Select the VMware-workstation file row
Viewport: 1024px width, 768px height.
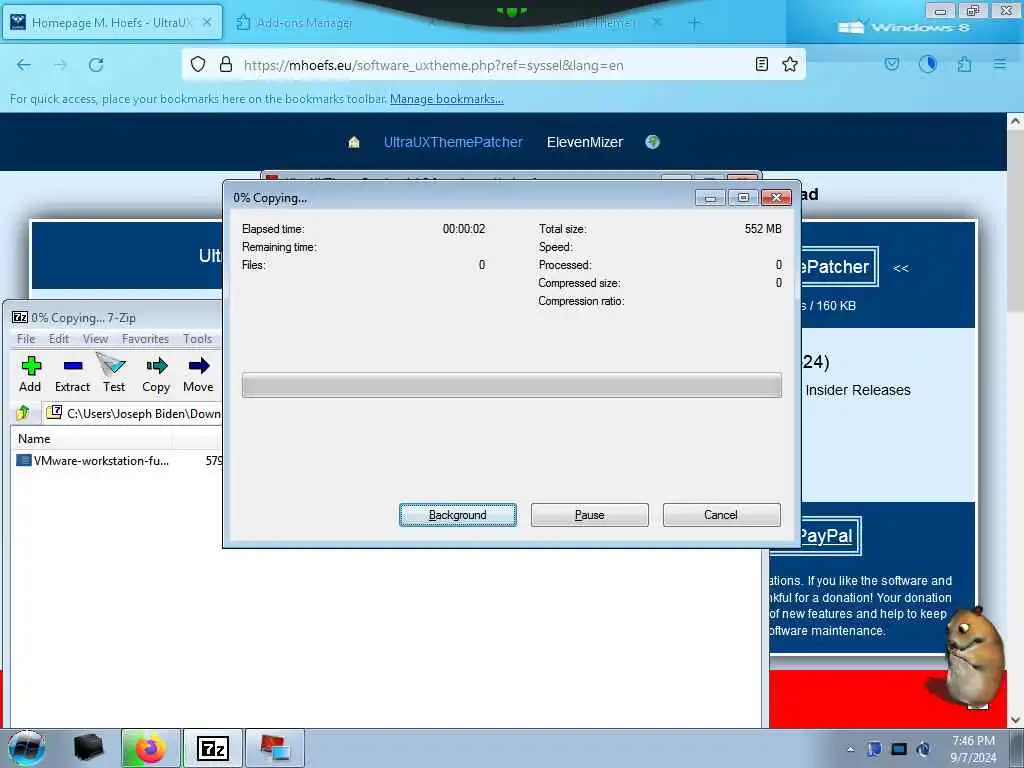point(118,460)
